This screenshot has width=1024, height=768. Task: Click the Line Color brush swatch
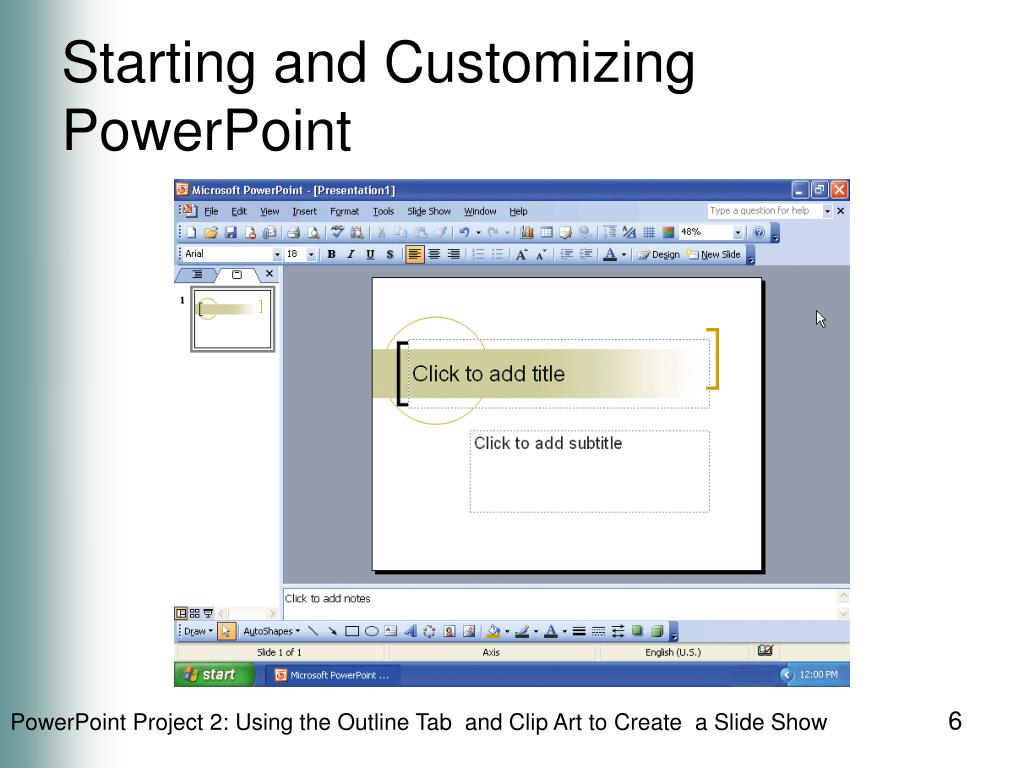click(x=522, y=631)
